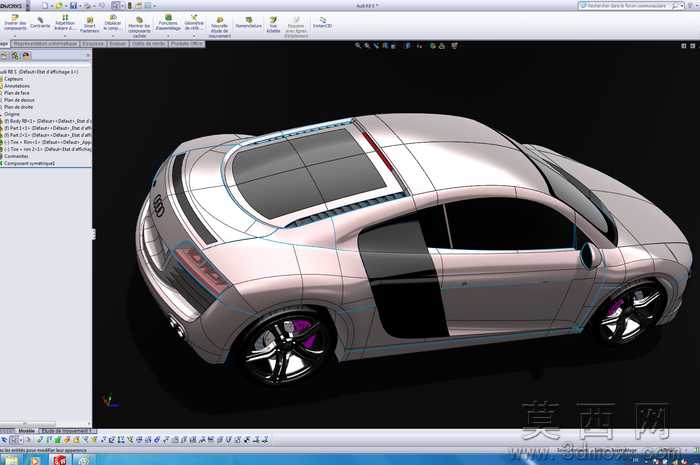
Task: Click the Open file icon
Action: [x=59, y=6]
